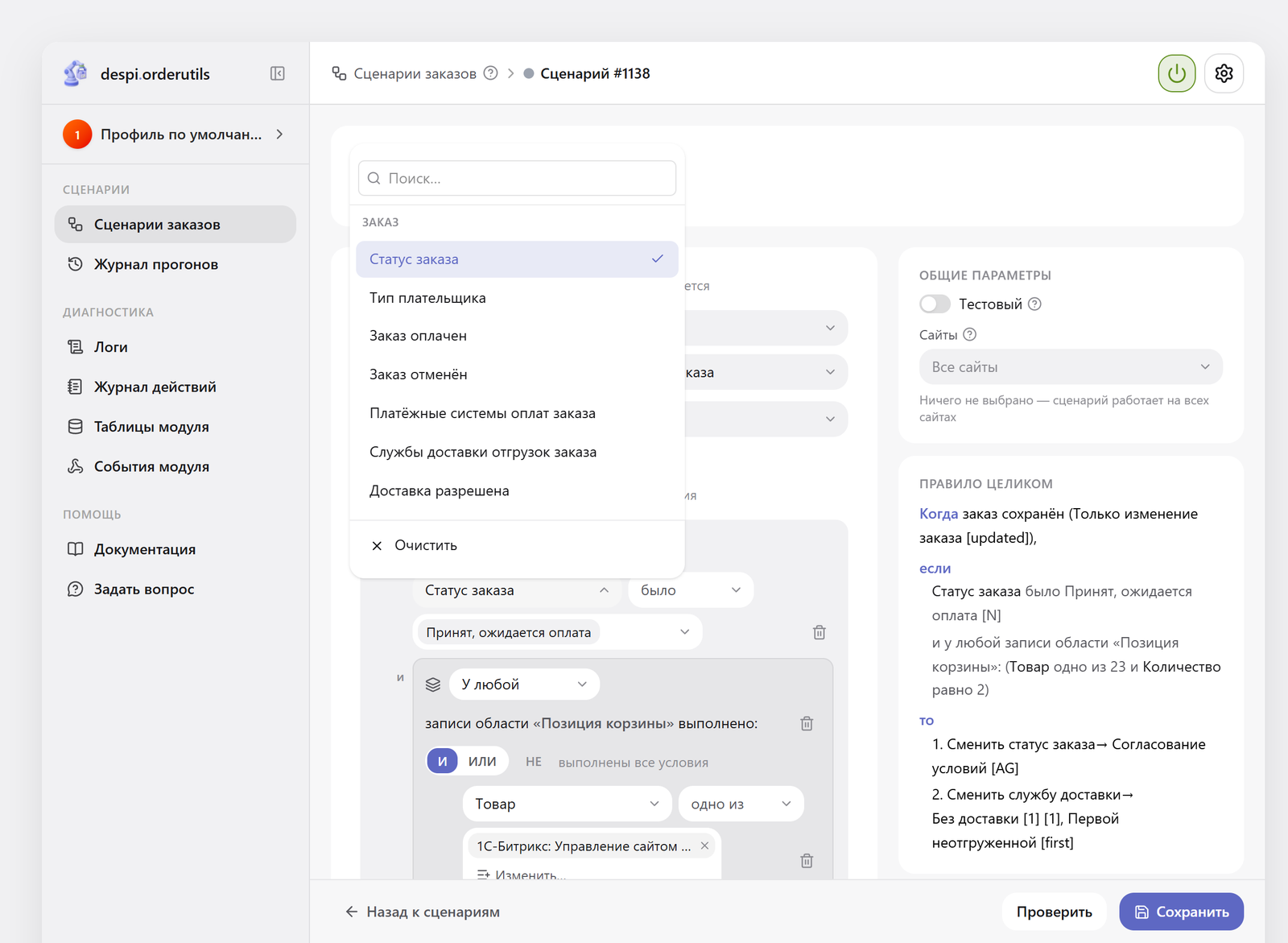Open События модуля in sidebar
This screenshot has width=1288, height=943.
click(175, 466)
